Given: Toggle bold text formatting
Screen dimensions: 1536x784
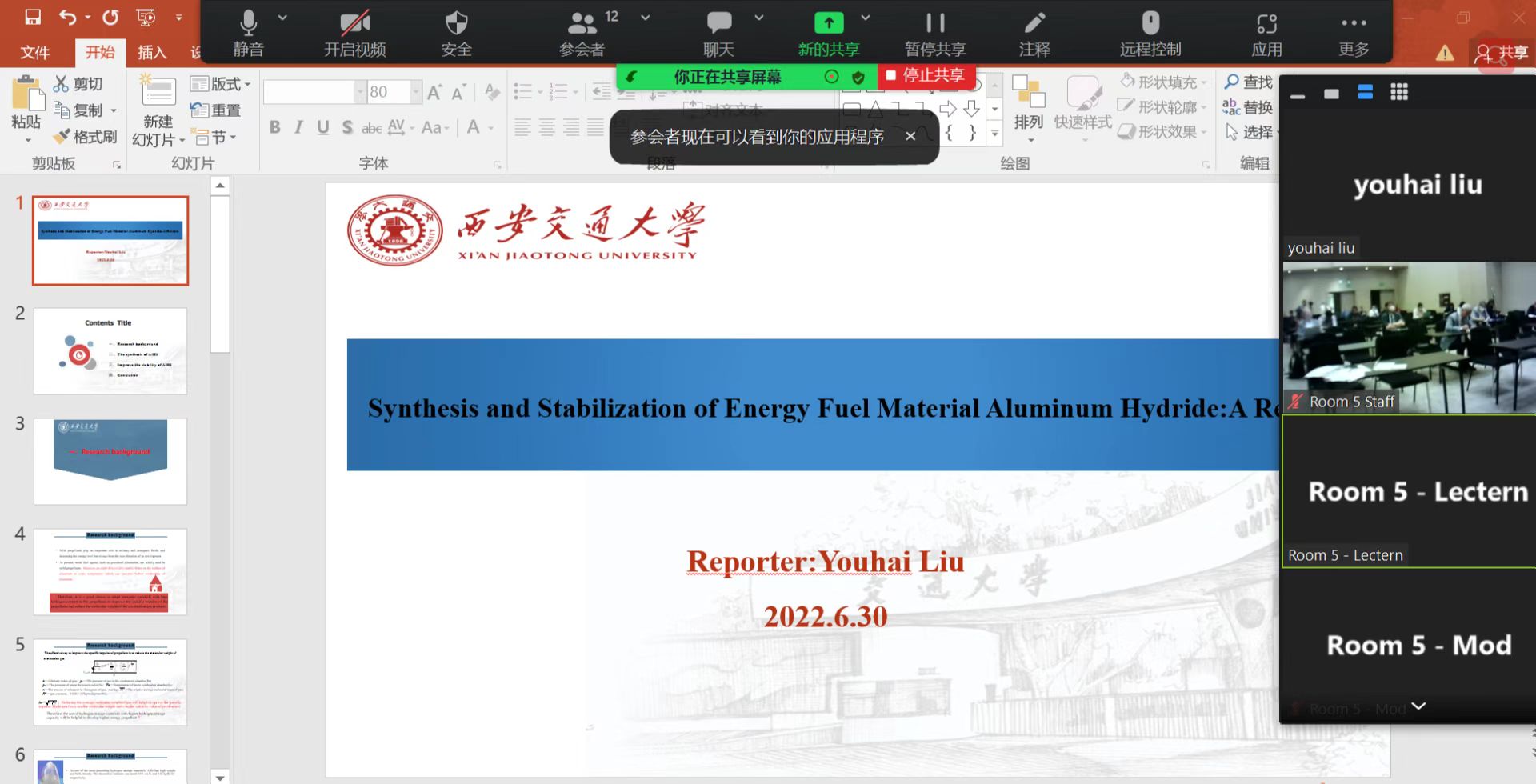Looking at the screenshot, I should tap(275, 127).
